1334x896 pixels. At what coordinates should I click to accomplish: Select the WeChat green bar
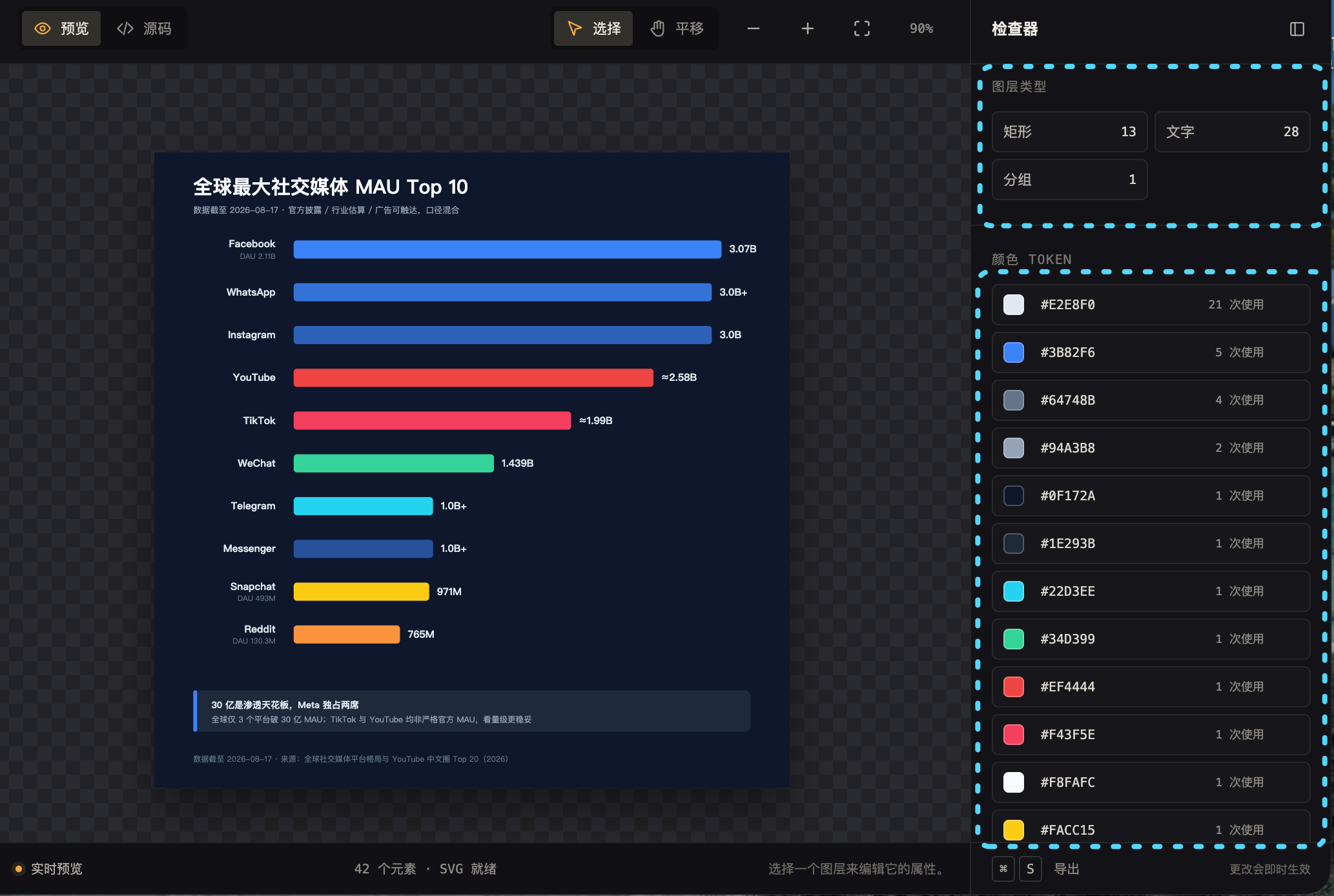(394, 463)
